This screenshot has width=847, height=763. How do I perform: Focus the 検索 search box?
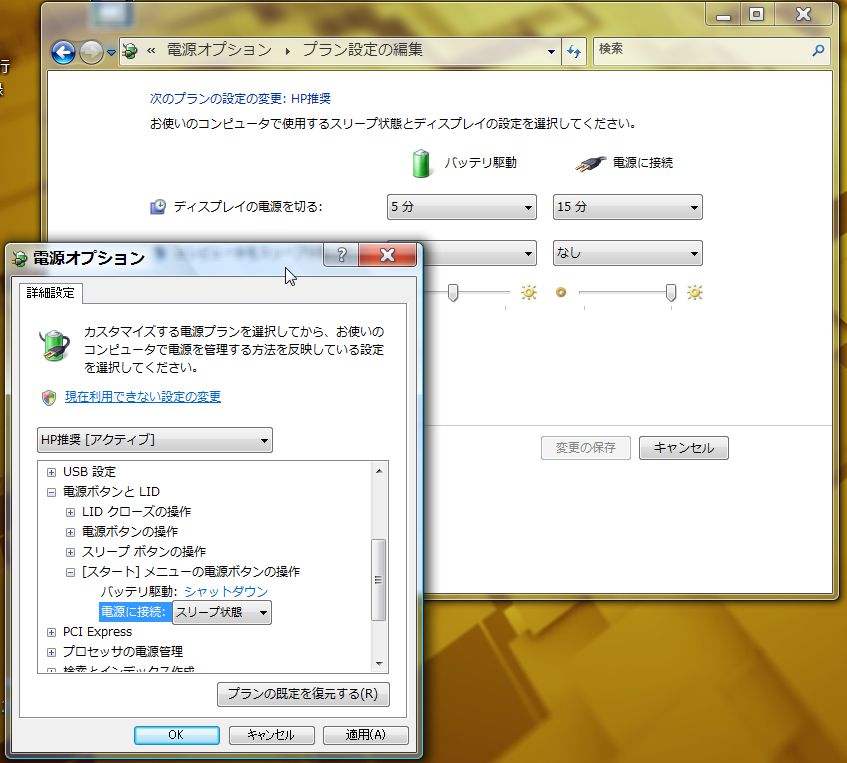tap(711, 51)
